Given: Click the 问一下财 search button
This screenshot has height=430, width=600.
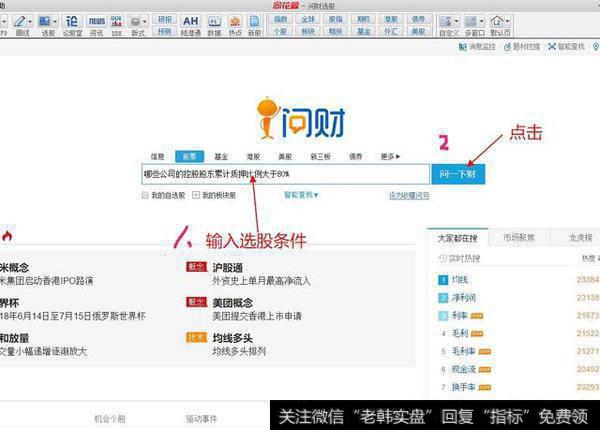Looking at the screenshot, I should [458, 174].
